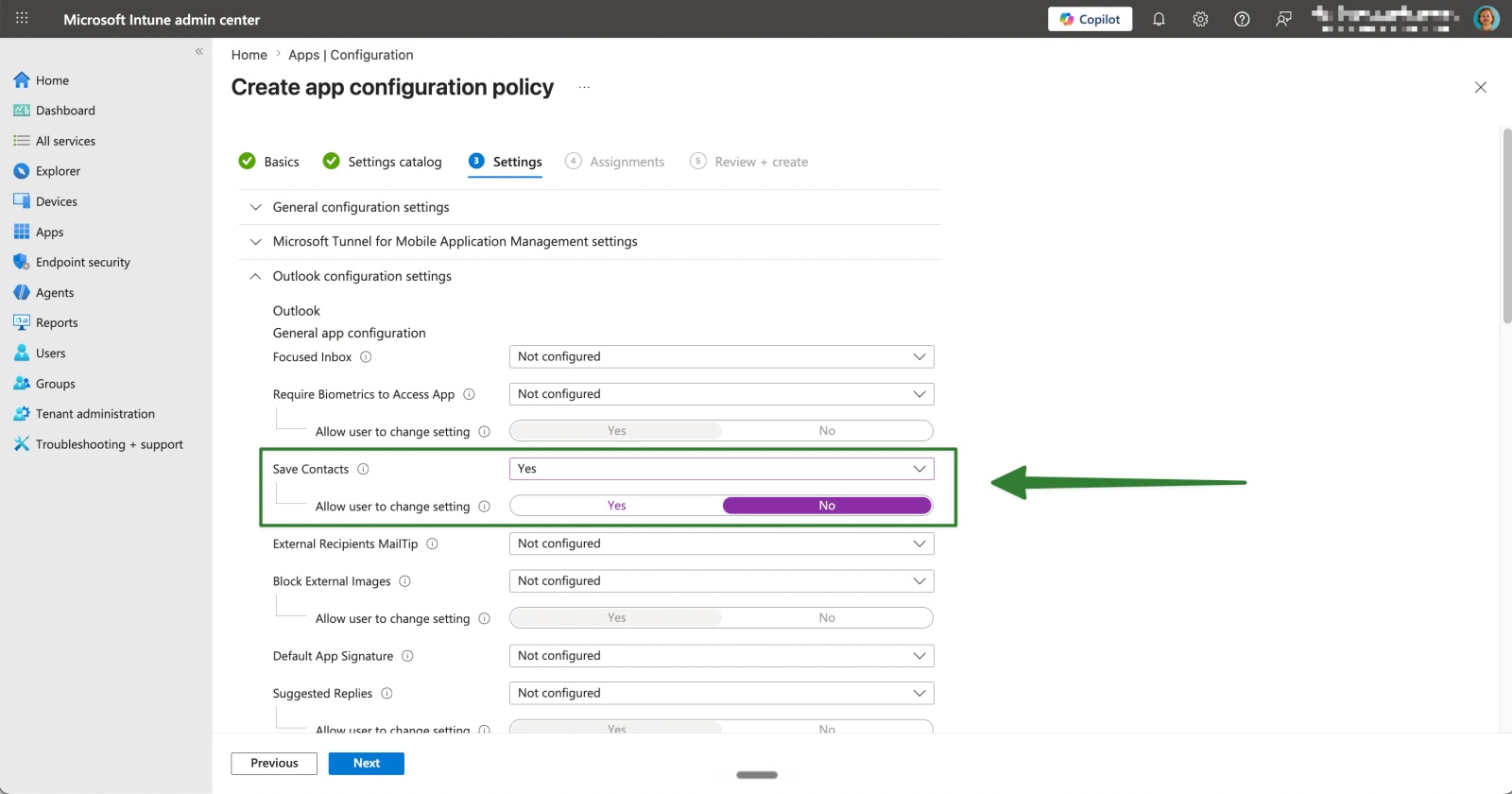
Task: Close the Create app configuration policy pane
Action: [1481, 87]
